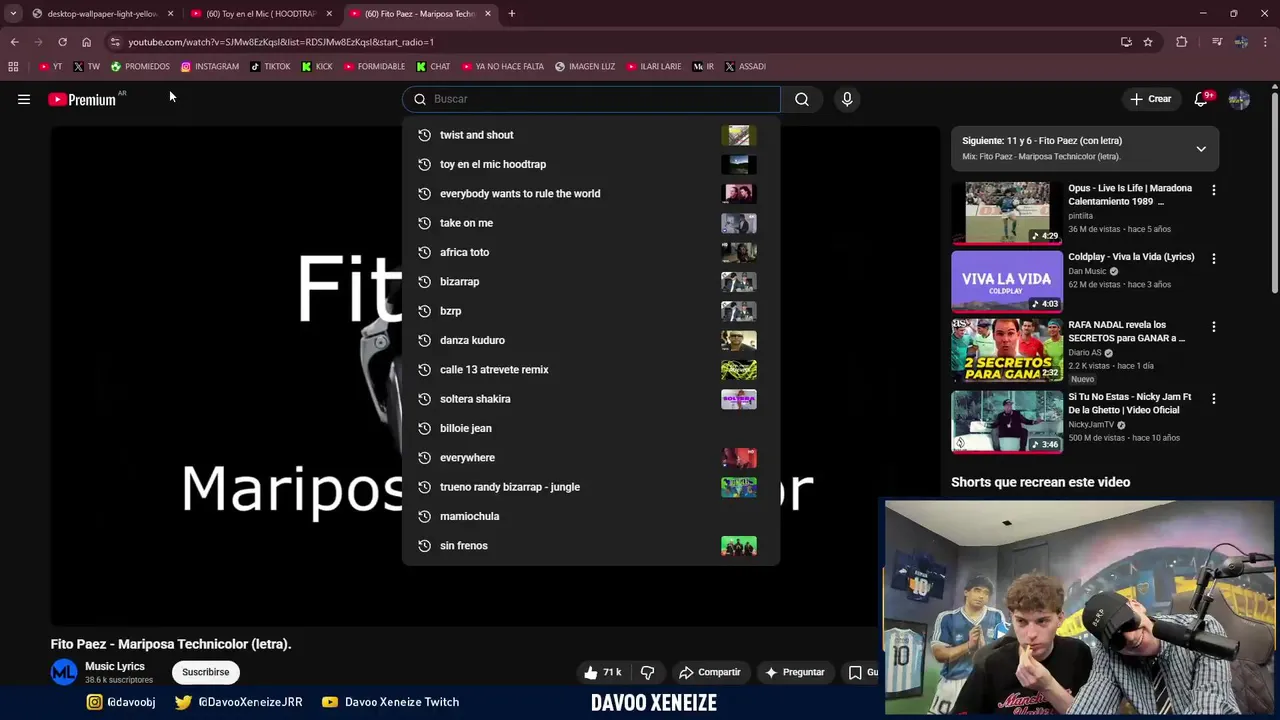Screen dimensions: 1280x720
Task: Select suggestion 'toy en el mic hoodtrap'
Action: click(x=590, y=164)
